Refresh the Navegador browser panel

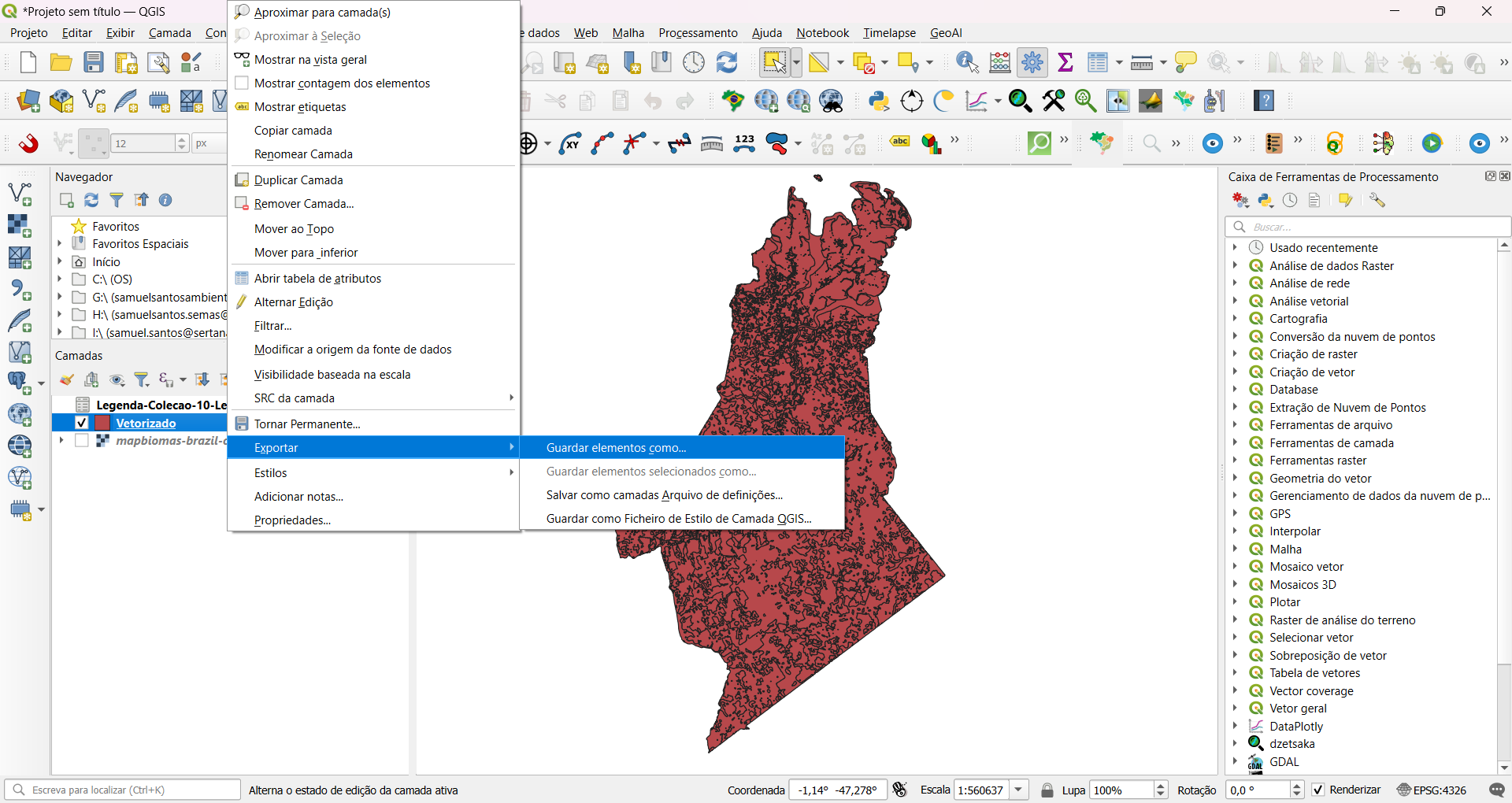point(91,200)
